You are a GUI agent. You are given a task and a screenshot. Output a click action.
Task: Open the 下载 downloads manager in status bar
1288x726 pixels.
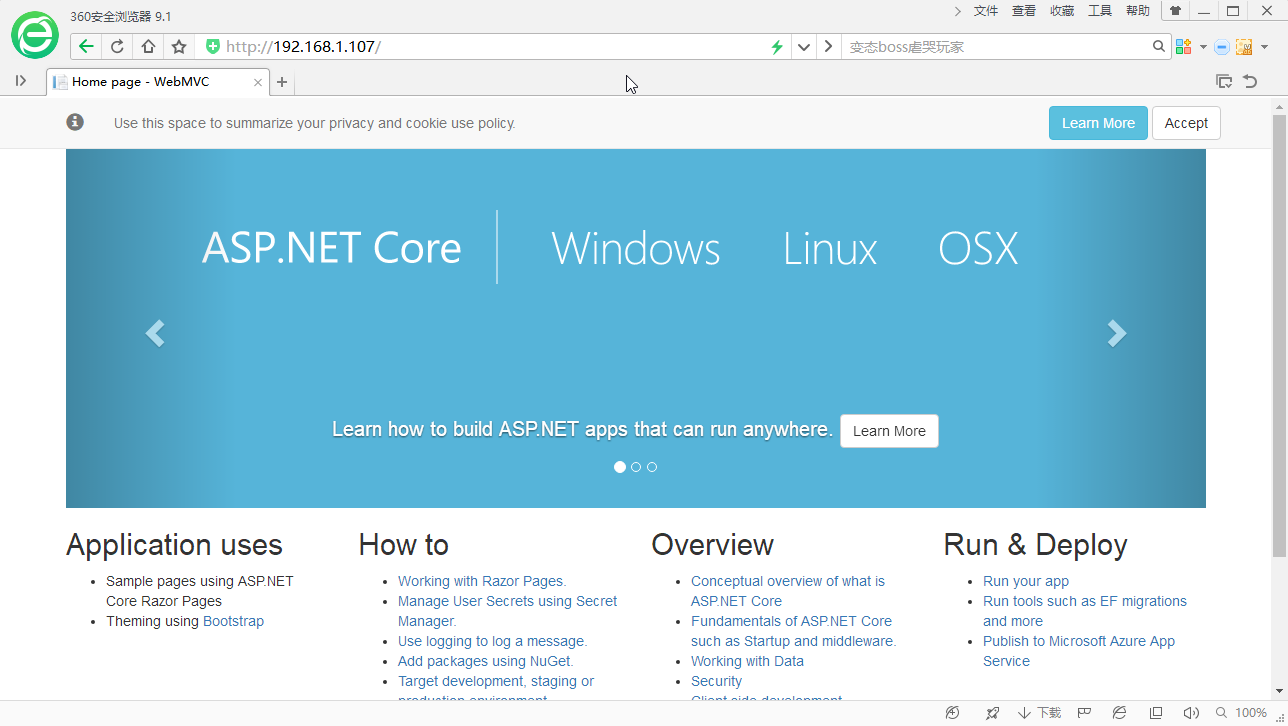click(1040, 713)
